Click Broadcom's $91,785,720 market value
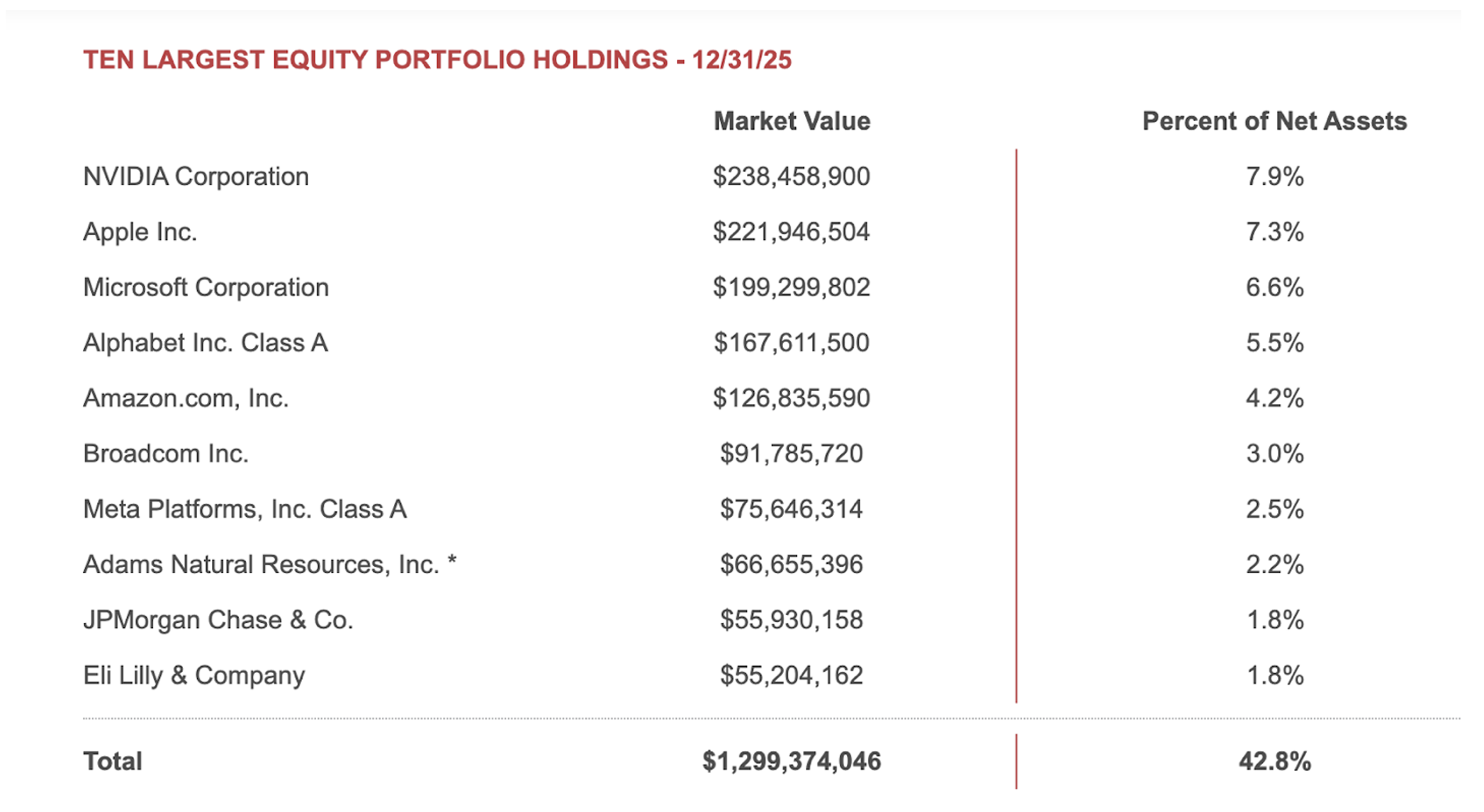Screen dimensions: 1484x812 (x=791, y=453)
